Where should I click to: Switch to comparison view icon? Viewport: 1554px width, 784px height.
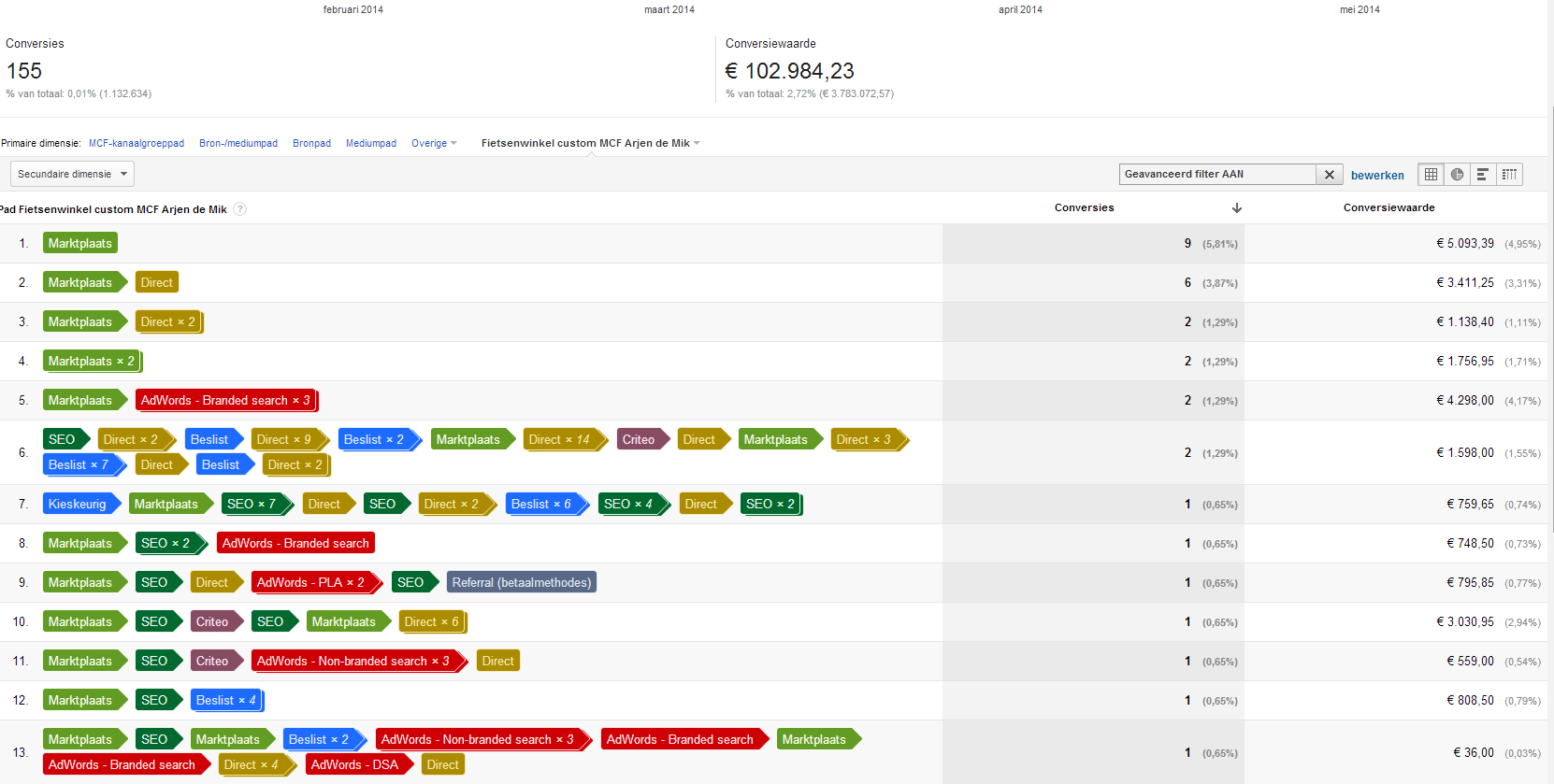tap(1509, 175)
